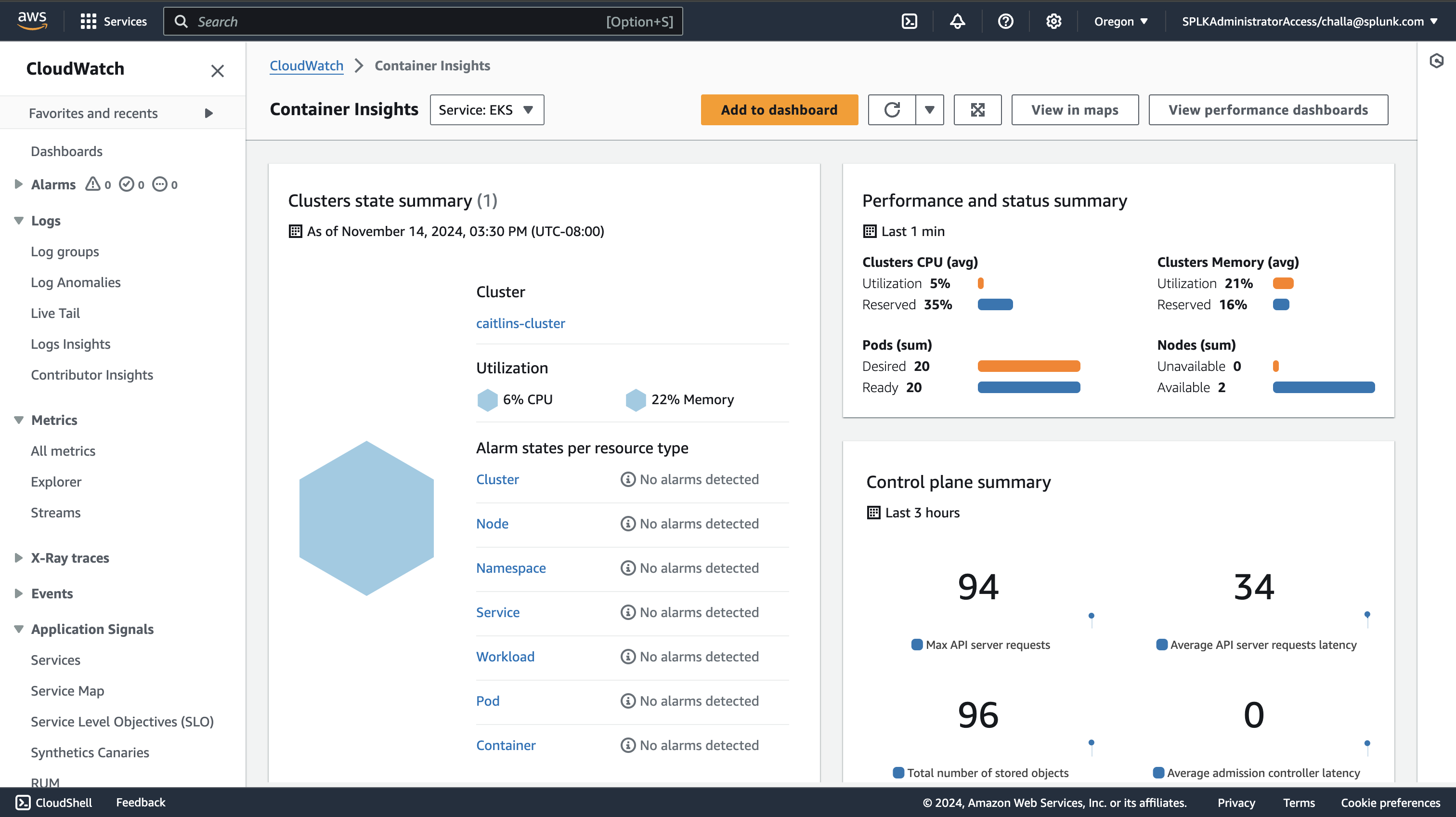Open Log groups in the sidebar
The image size is (1456, 817).
coord(65,251)
